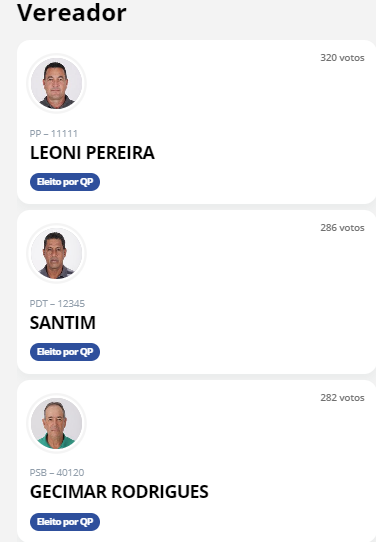Click the PSB – 40120 party number label
The width and height of the screenshot is (376, 542).
coord(57,473)
